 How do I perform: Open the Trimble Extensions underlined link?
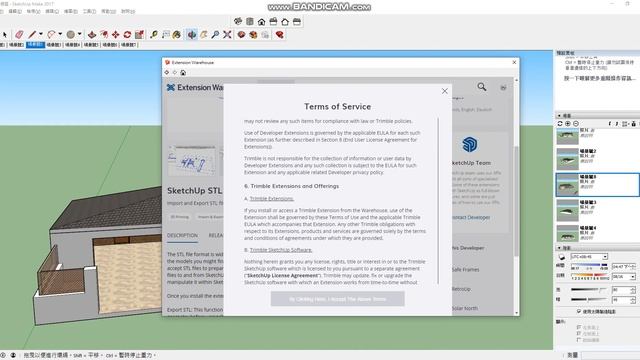click(x=271, y=199)
